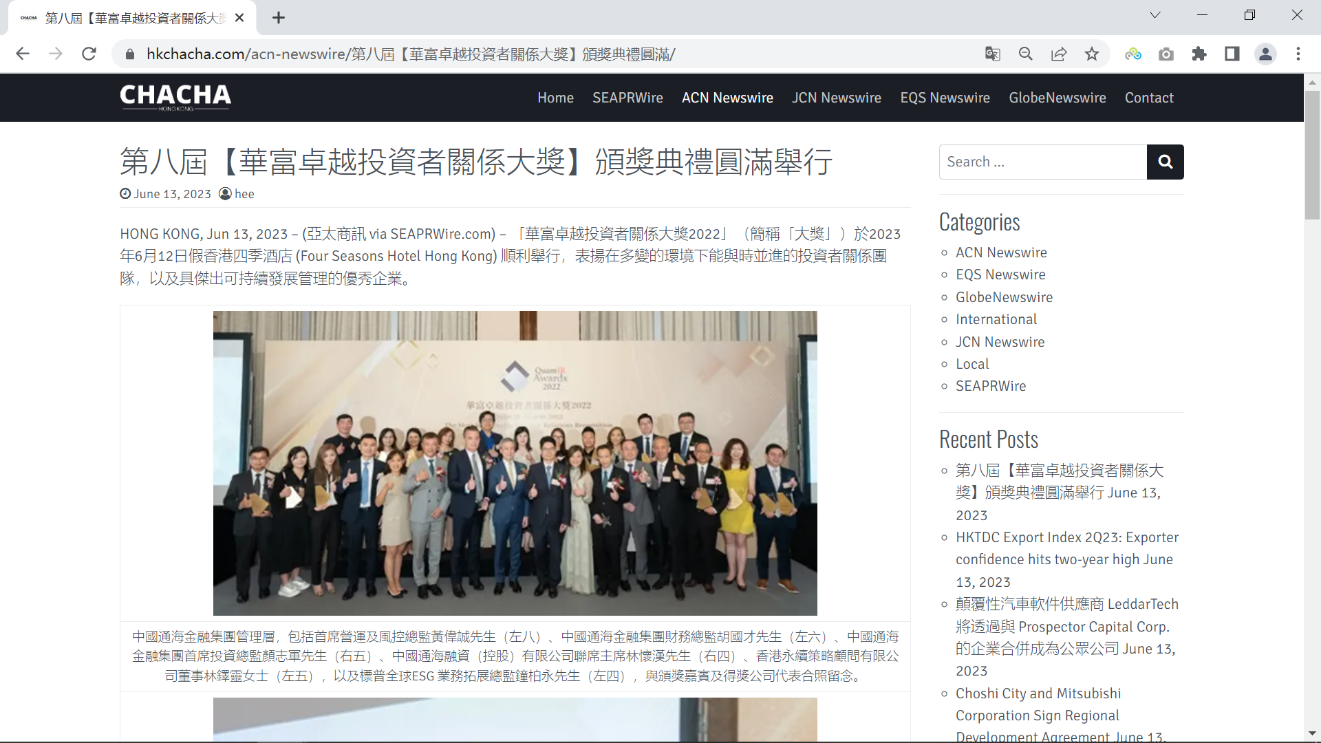Click the browser address bar URL

click(x=411, y=54)
